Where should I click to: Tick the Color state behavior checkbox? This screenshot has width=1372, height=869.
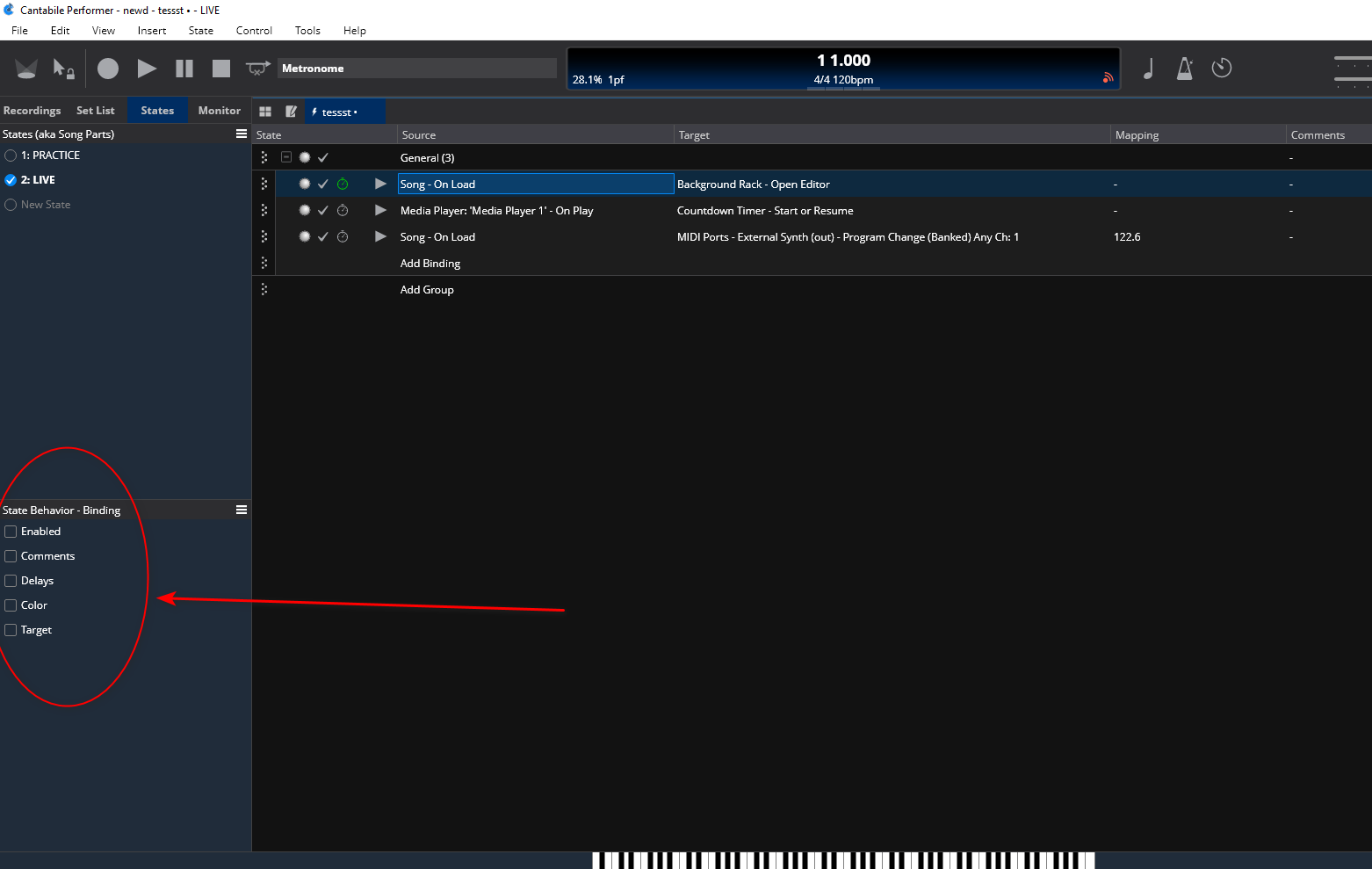(11, 605)
